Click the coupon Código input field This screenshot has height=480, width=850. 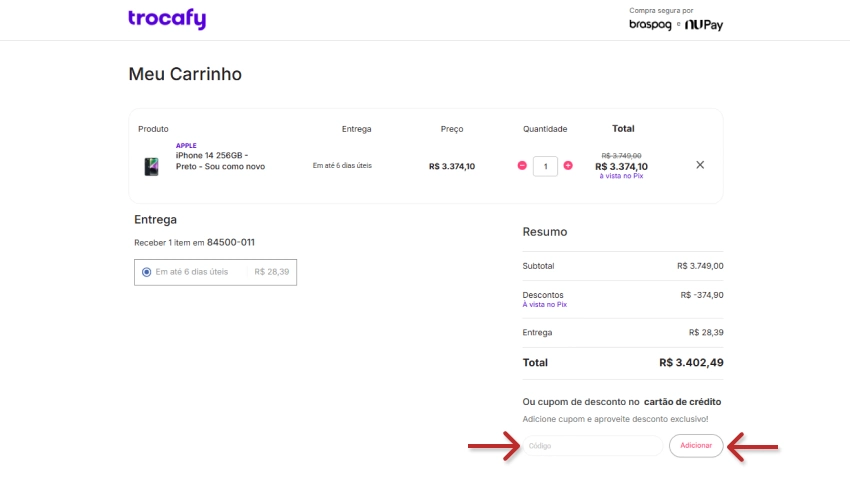(x=593, y=446)
